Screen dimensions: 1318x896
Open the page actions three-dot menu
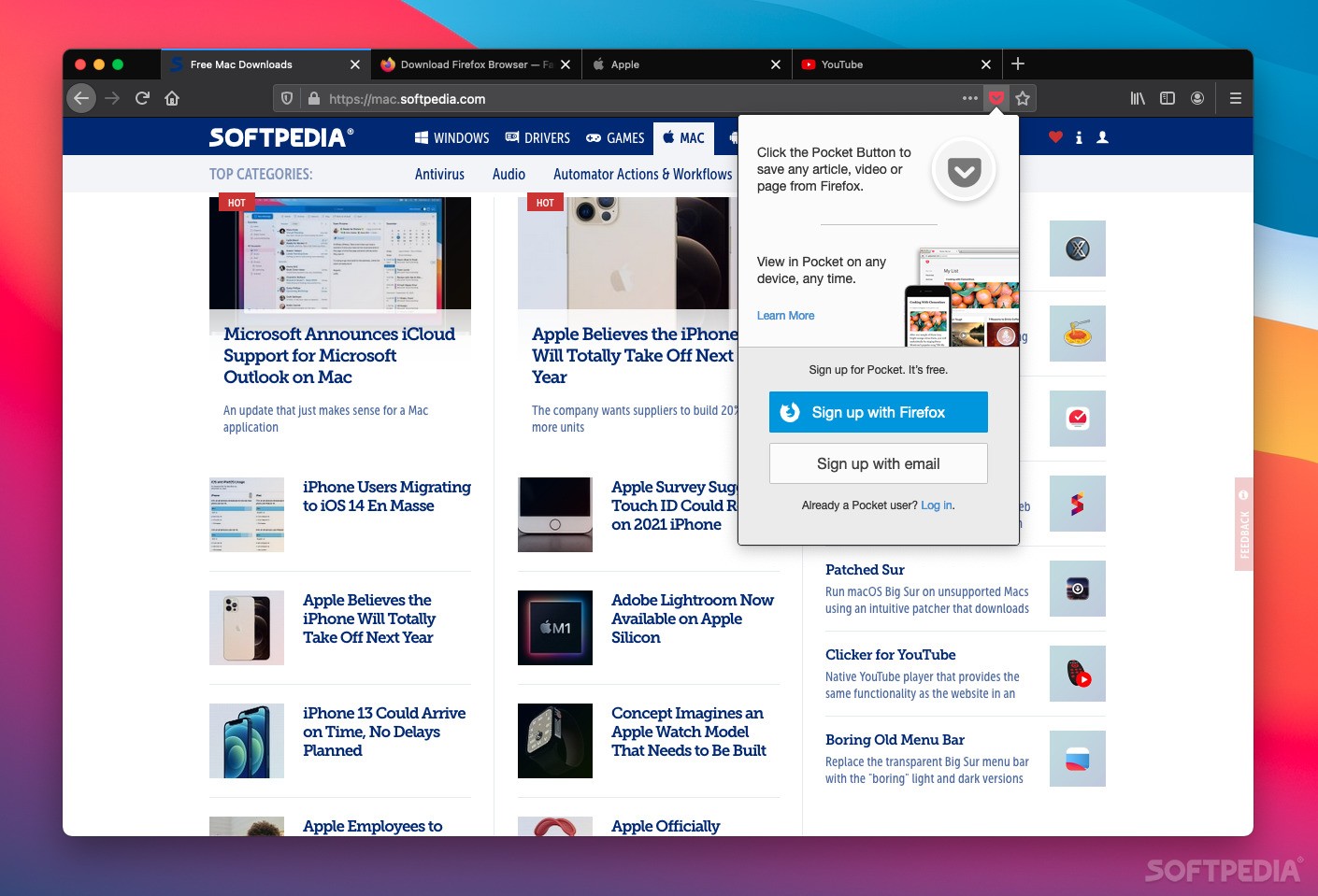(969, 98)
